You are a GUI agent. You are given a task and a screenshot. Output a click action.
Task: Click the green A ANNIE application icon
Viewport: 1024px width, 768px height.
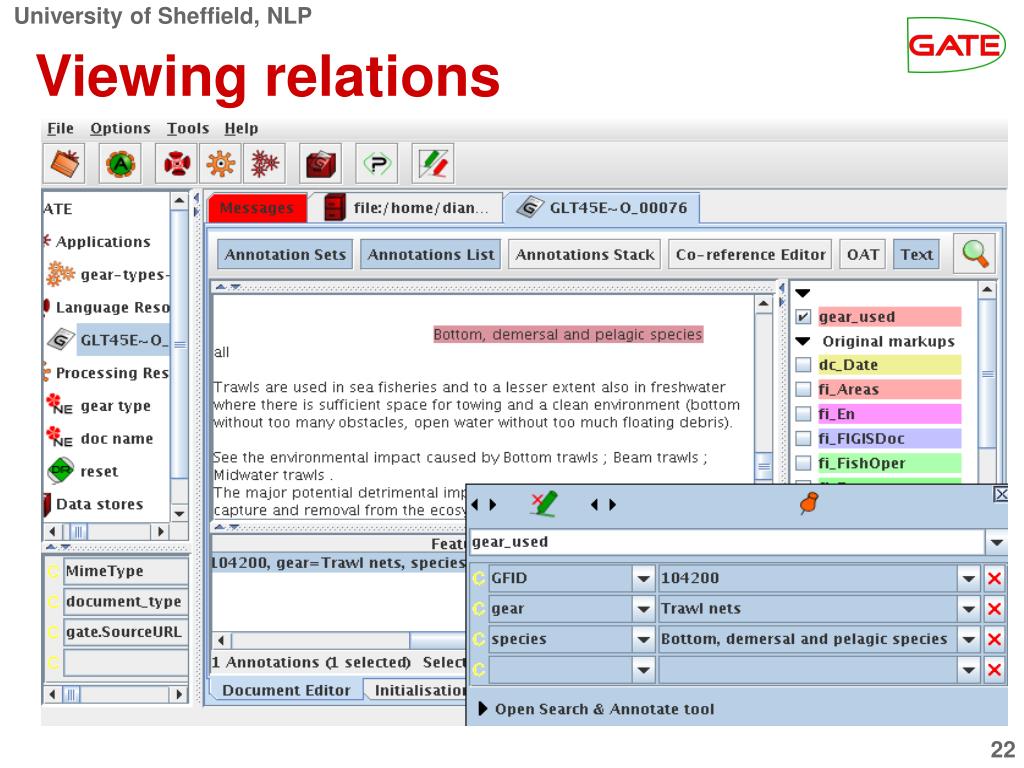point(120,163)
